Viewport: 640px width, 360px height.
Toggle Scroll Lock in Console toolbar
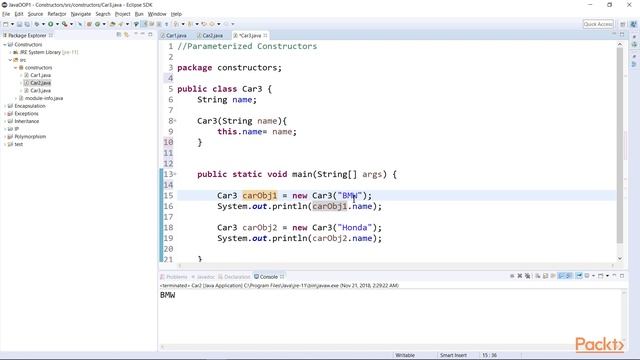click(546, 276)
